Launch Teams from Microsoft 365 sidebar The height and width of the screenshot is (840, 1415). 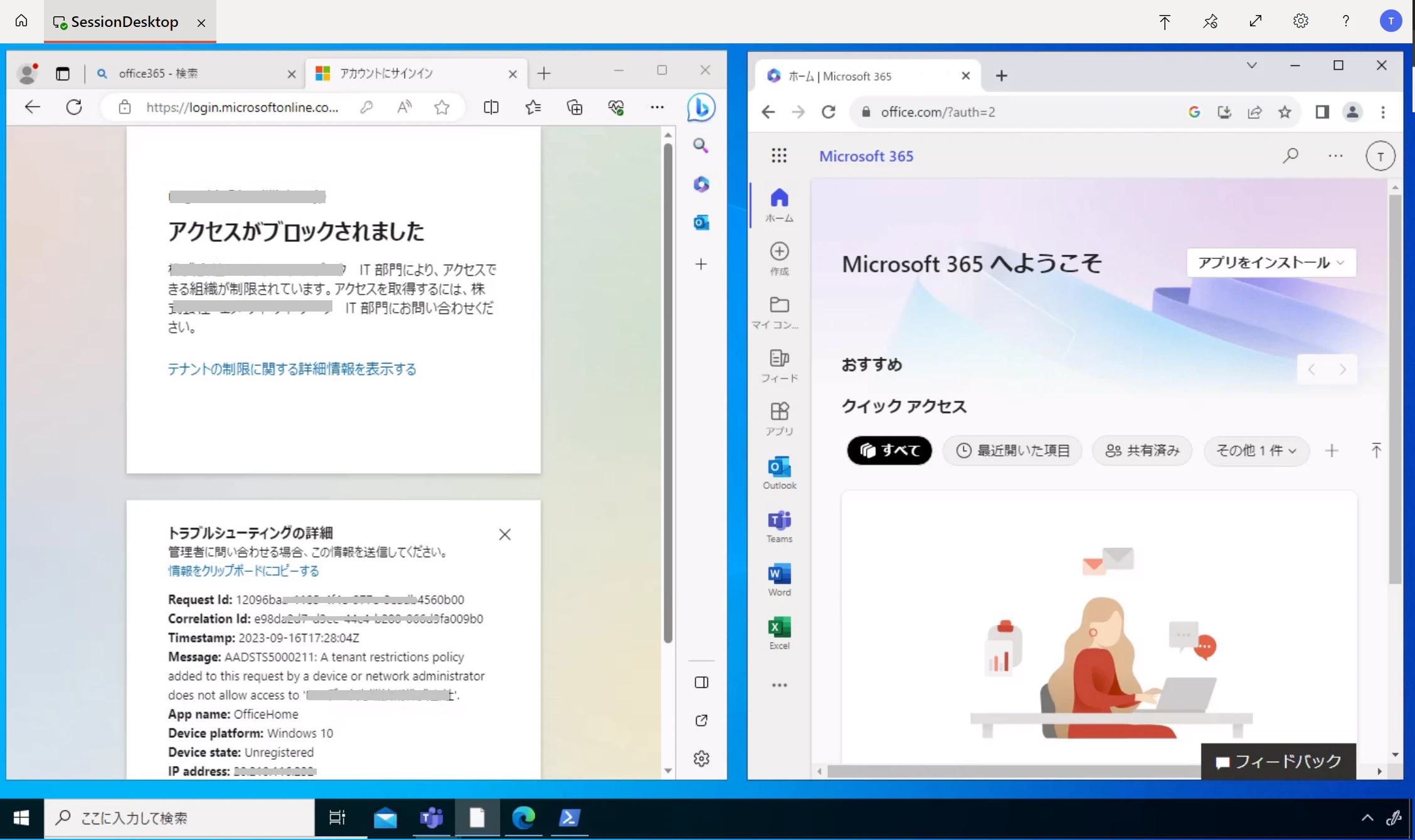point(780,526)
